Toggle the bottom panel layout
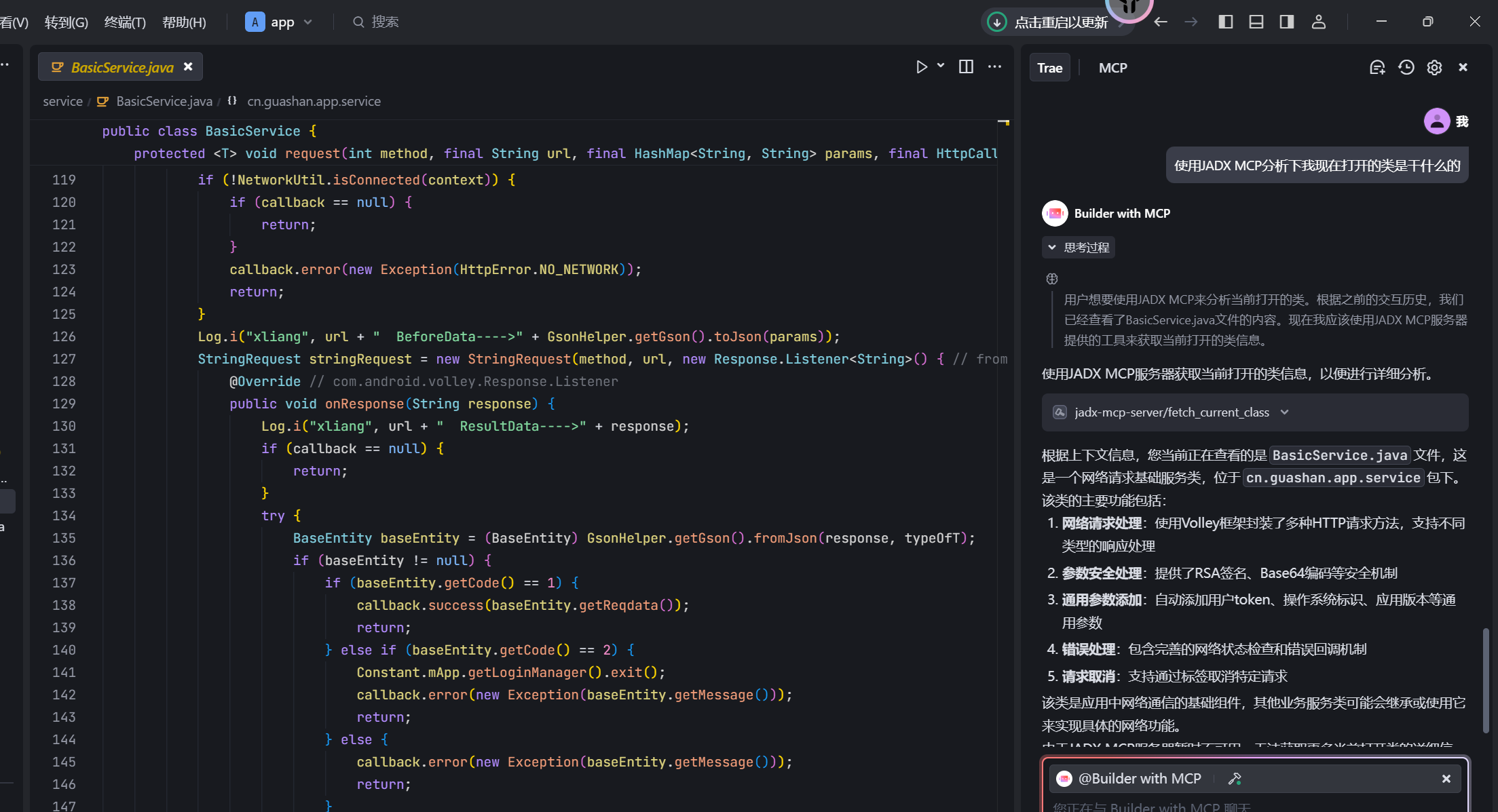The width and height of the screenshot is (1498, 812). point(1256,22)
